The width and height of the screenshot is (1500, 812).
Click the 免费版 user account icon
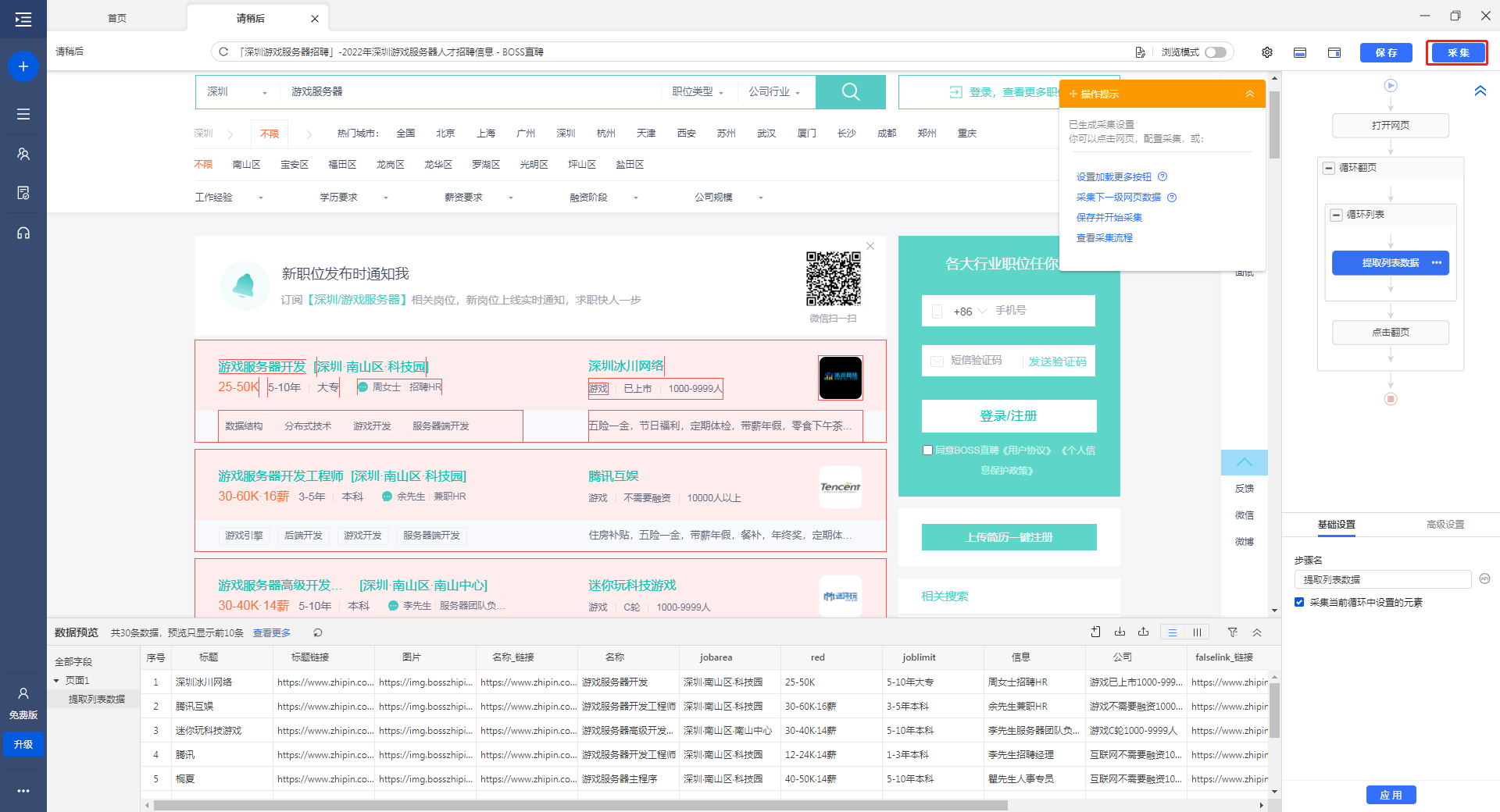point(23,693)
